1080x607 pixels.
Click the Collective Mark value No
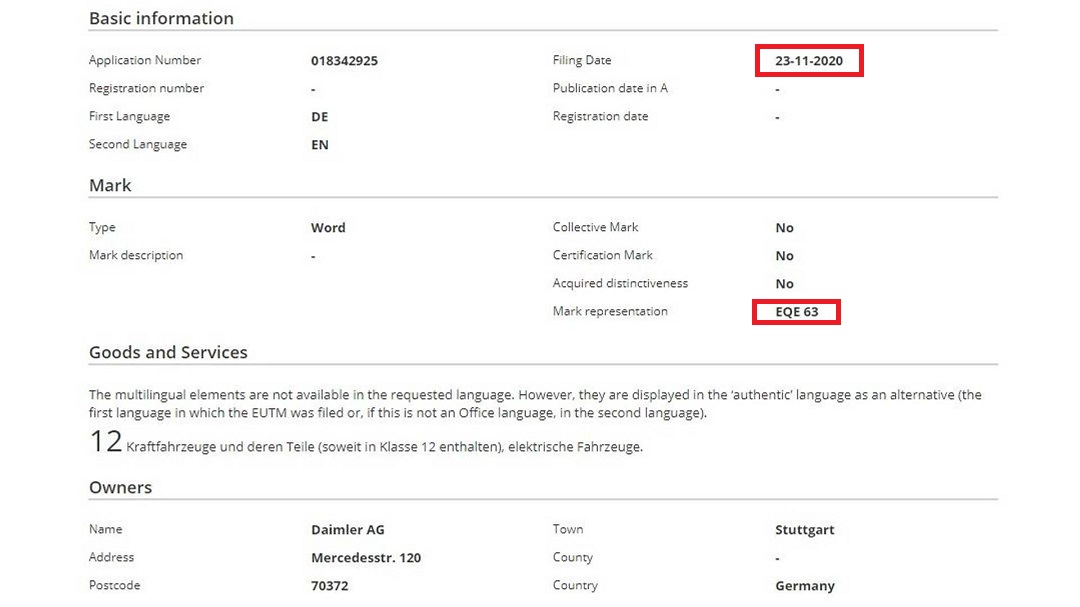point(784,227)
